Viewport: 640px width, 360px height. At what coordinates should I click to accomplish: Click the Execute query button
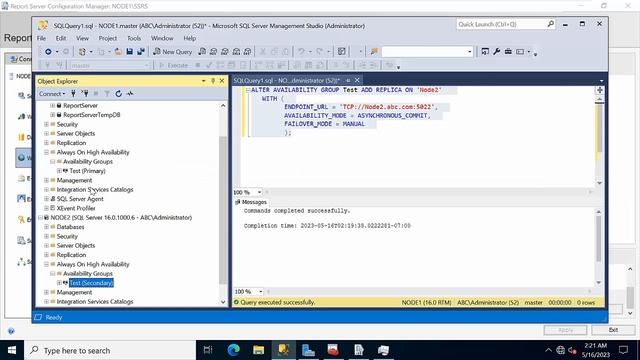tap(174, 65)
